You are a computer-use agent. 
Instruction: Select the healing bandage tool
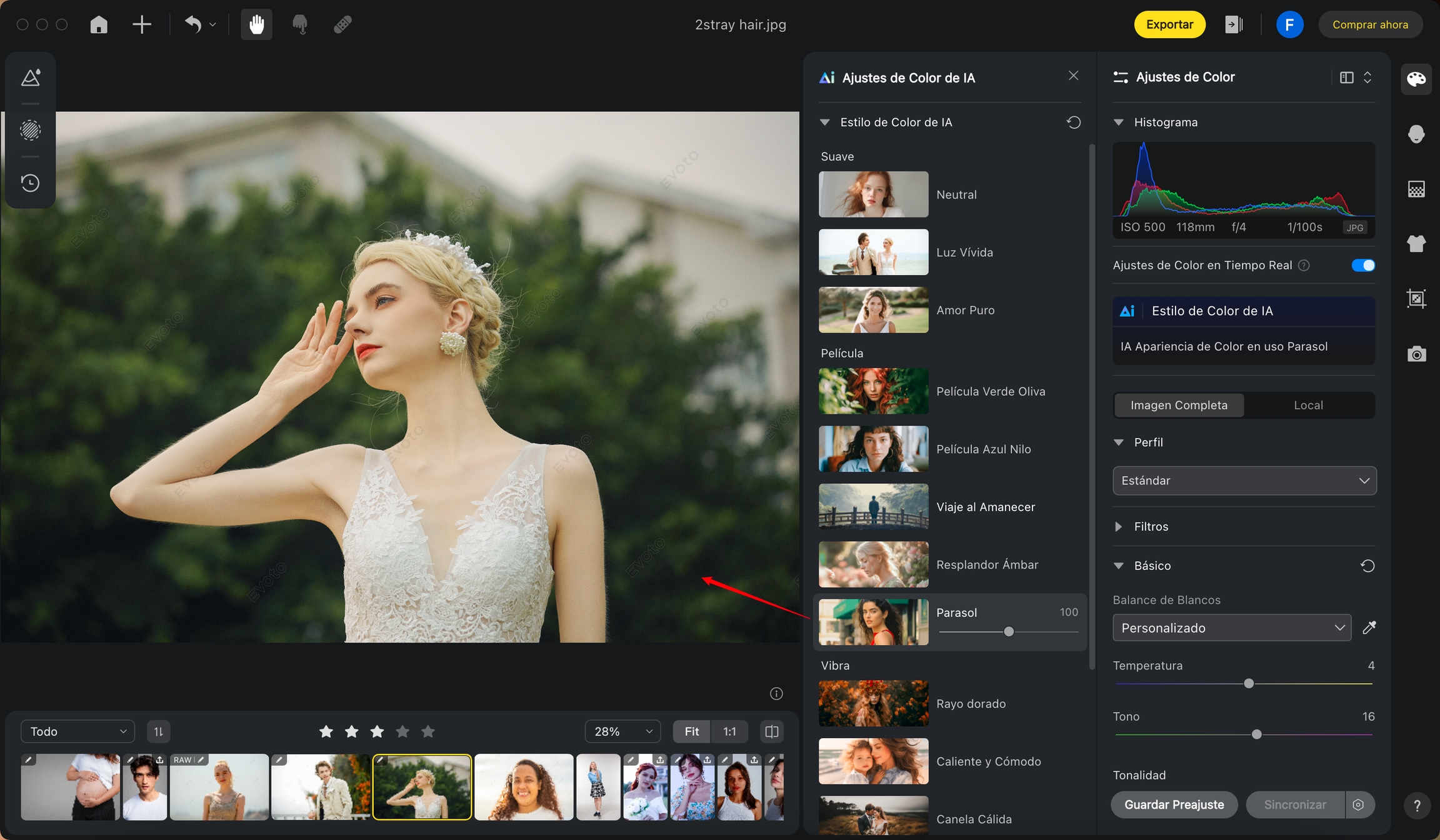click(342, 24)
